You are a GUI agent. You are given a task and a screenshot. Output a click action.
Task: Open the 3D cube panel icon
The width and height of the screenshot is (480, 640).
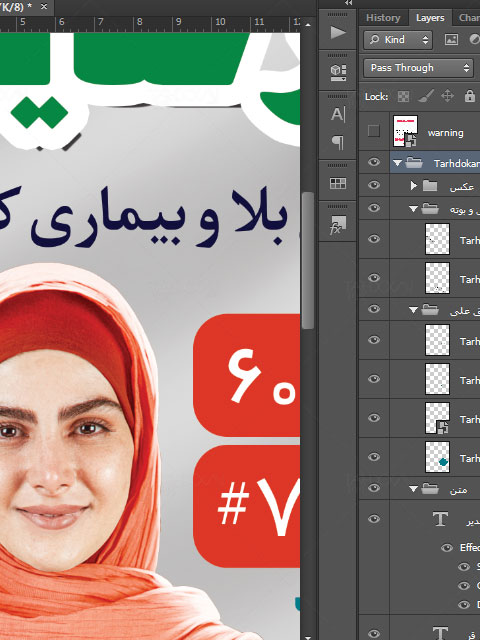[x=338, y=73]
